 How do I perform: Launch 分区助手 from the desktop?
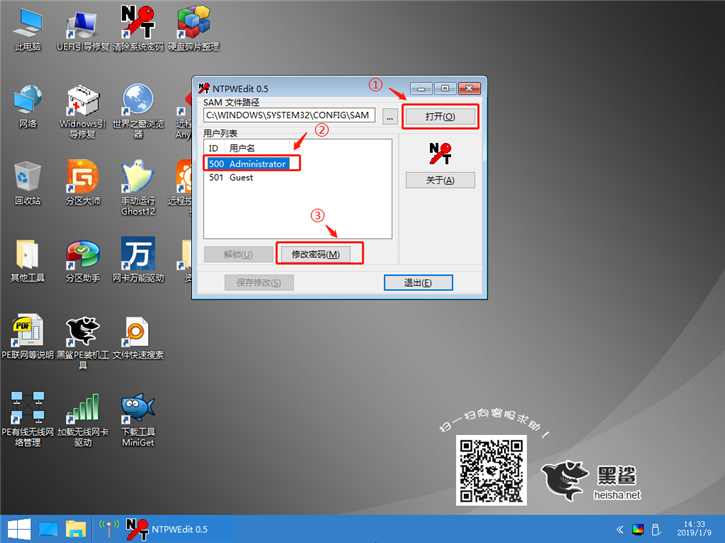(83, 257)
